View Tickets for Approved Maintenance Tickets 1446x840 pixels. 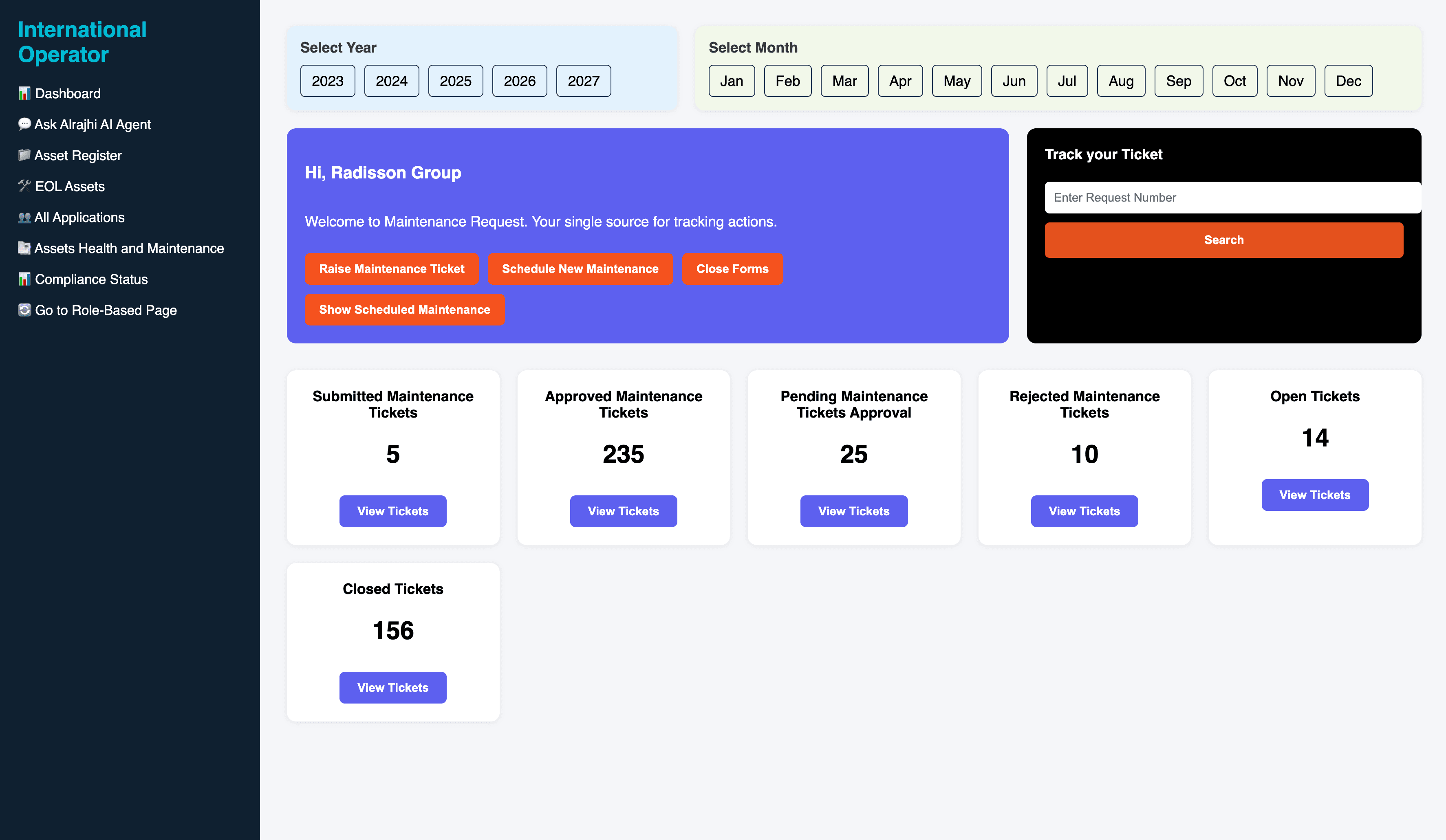pos(623,511)
